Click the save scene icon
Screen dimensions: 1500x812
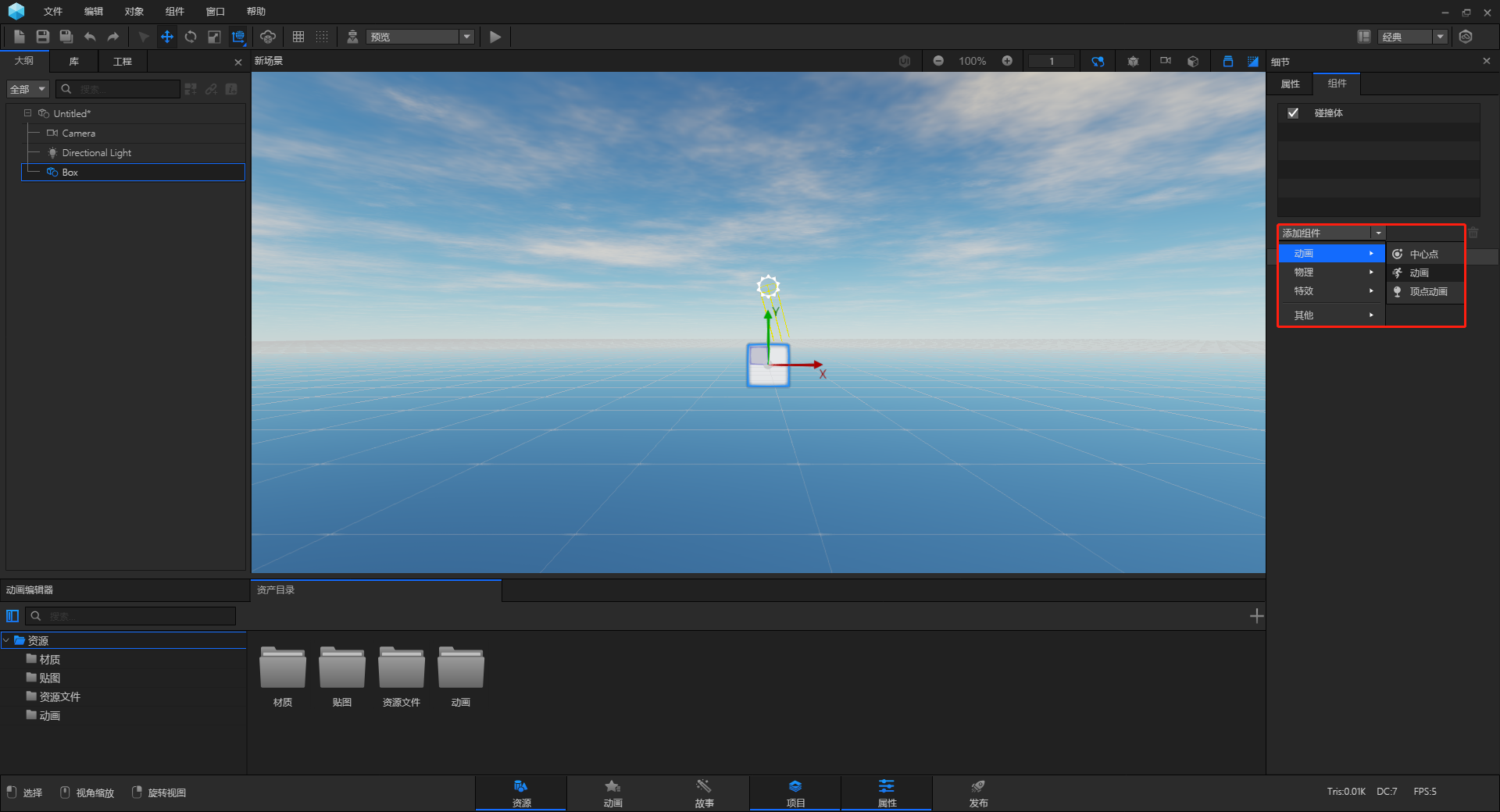coord(43,37)
